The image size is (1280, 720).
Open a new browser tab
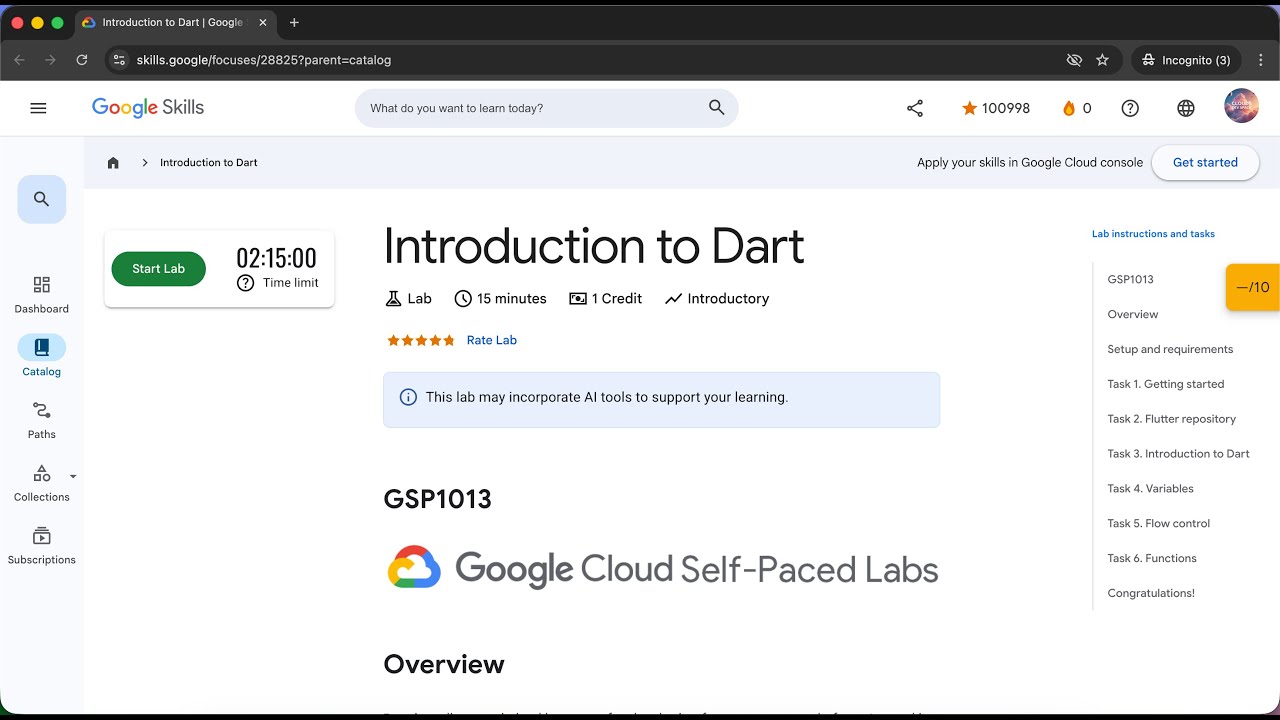294,22
